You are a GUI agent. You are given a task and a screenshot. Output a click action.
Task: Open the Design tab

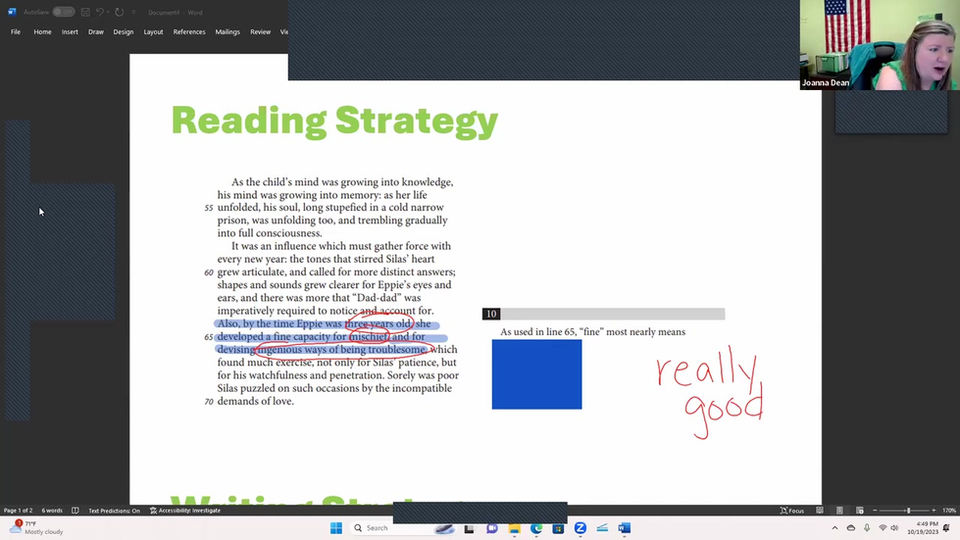(123, 32)
